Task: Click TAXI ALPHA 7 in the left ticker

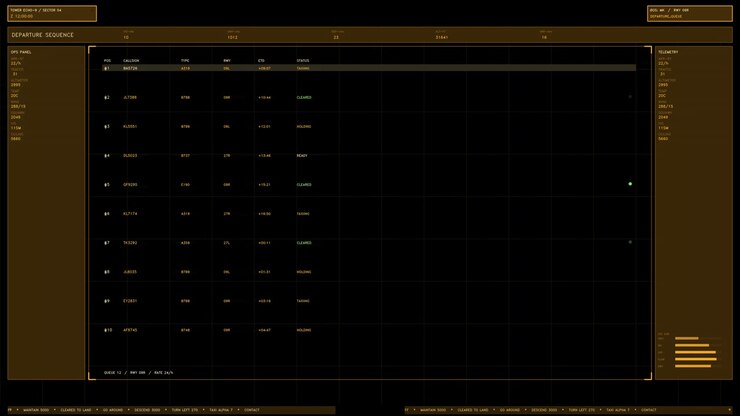Action: 221,410
